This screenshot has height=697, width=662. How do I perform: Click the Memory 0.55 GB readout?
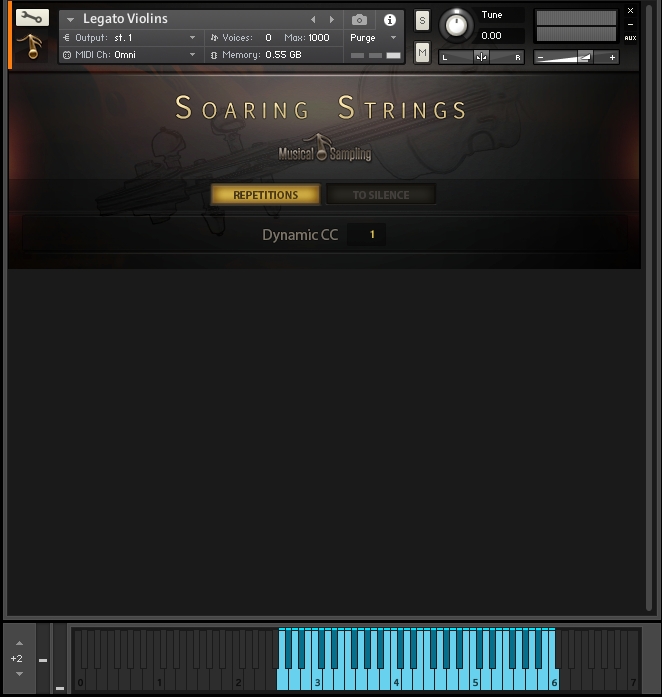tap(283, 55)
